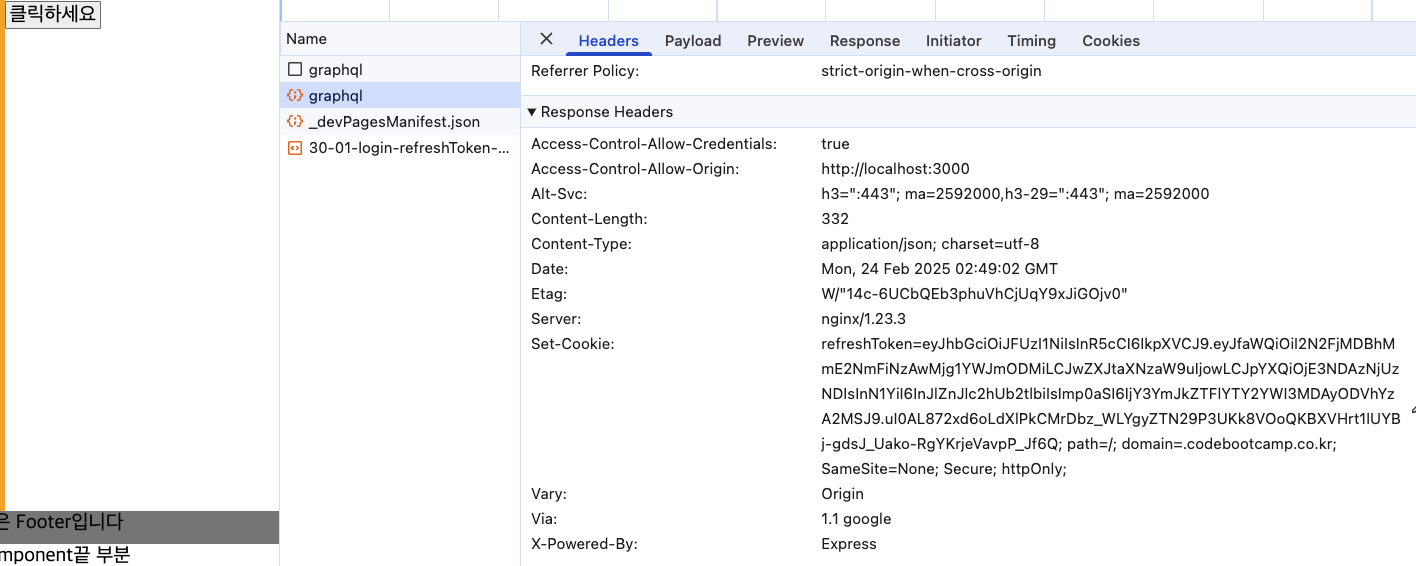This screenshot has height=566, width=1416.
Task: Click the Via value 1.1 google
Action: pyautogui.click(x=856, y=519)
